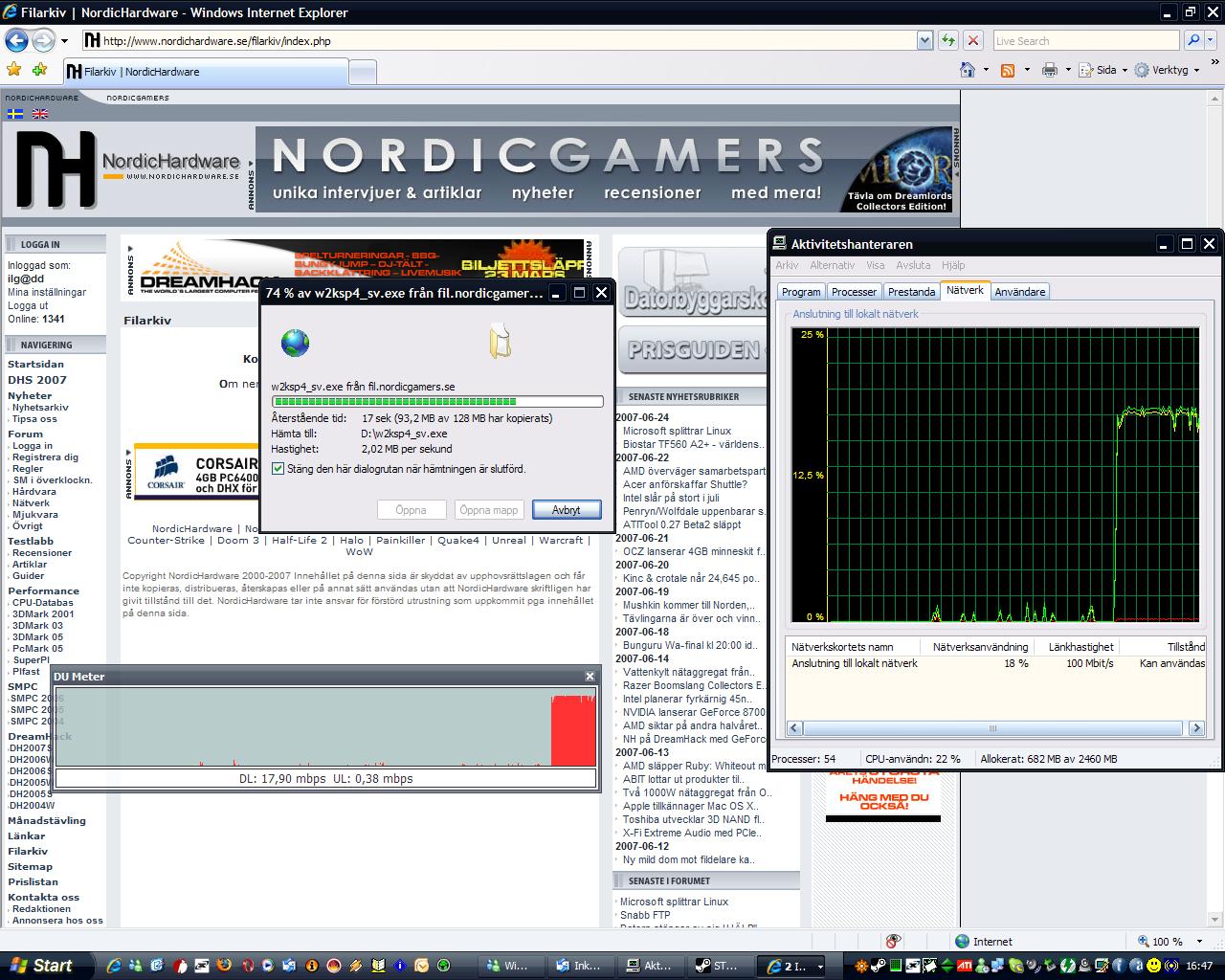The image size is (1225, 980).
Task: Close the DU Meter window
Action: coord(590,676)
